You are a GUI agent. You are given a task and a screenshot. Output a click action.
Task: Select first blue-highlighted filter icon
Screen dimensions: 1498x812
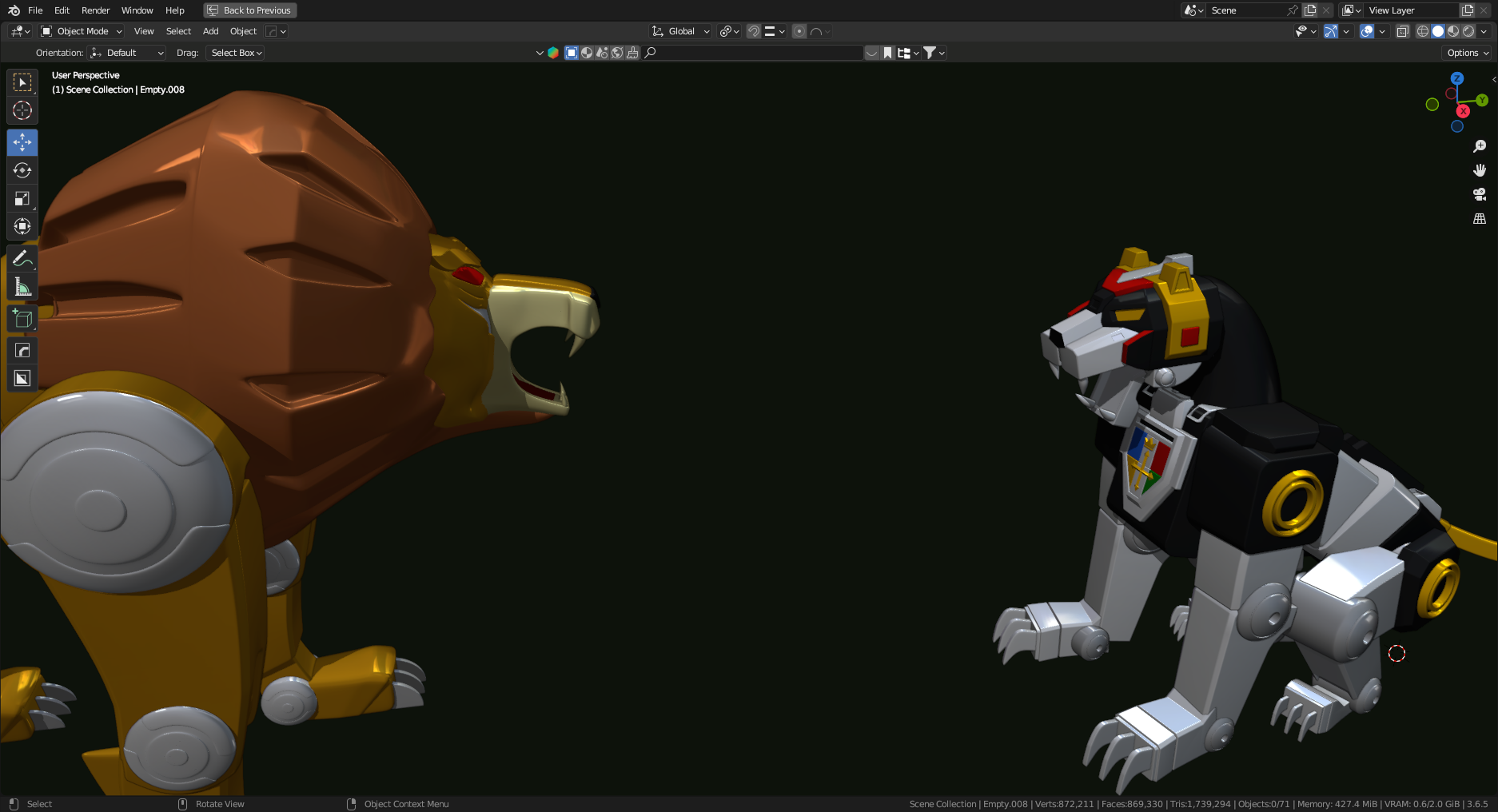pyautogui.click(x=572, y=53)
